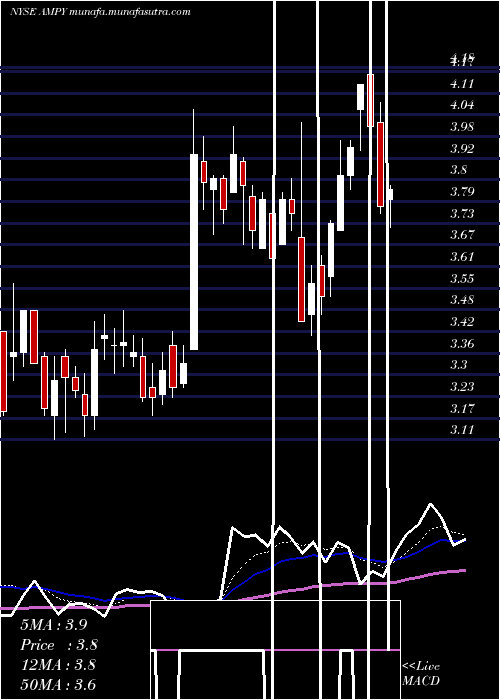The width and height of the screenshot is (500, 700).
Task: Select the 3.79 price axis label
Action: 462,192
